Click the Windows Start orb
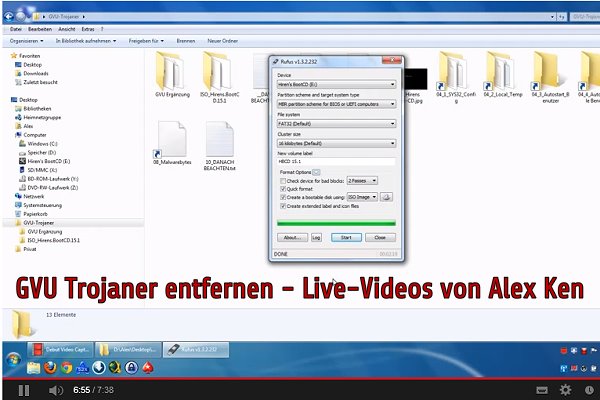600x400 pixels. tap(13, 359)
